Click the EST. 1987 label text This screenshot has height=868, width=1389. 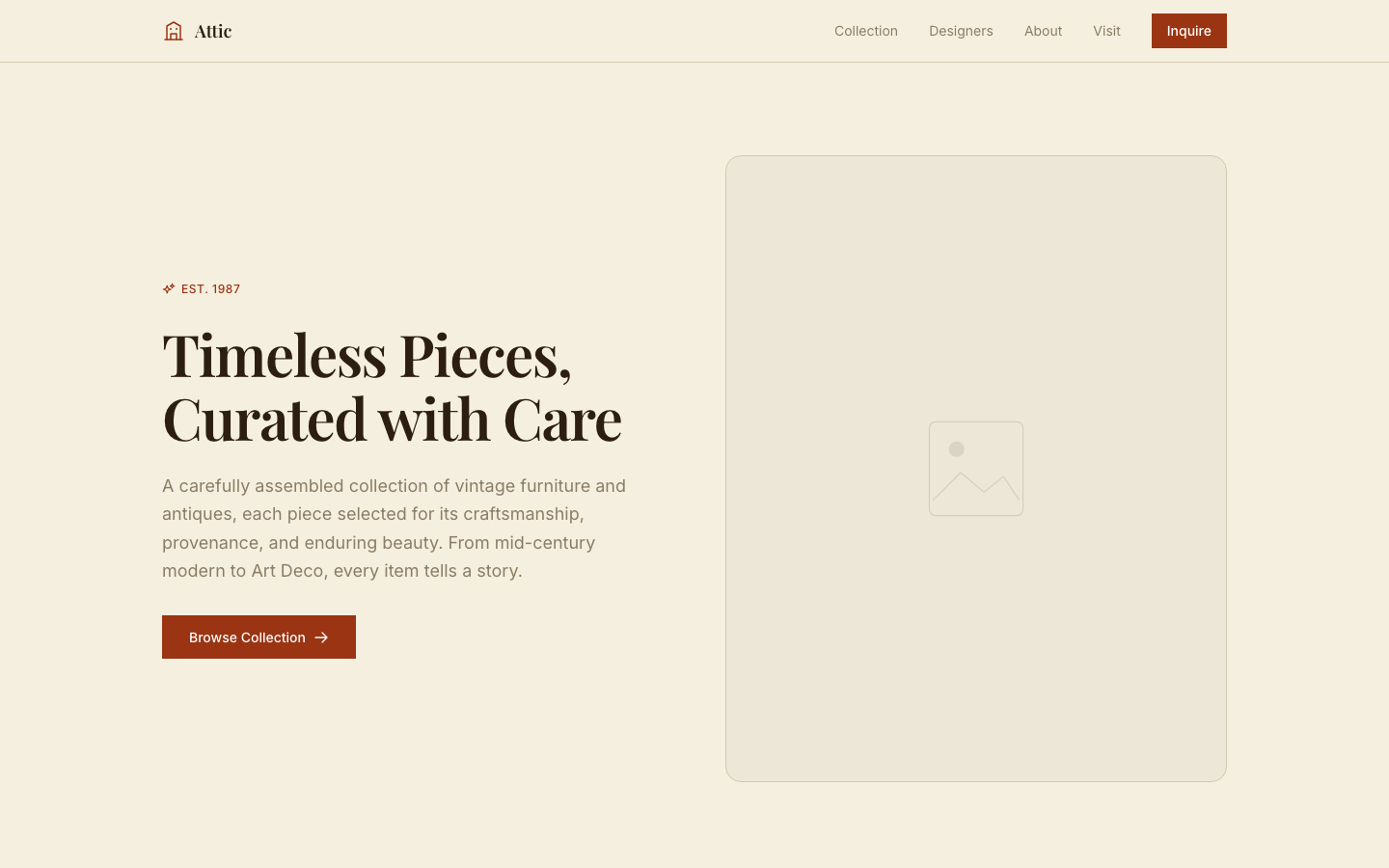[x=210, y=289]
